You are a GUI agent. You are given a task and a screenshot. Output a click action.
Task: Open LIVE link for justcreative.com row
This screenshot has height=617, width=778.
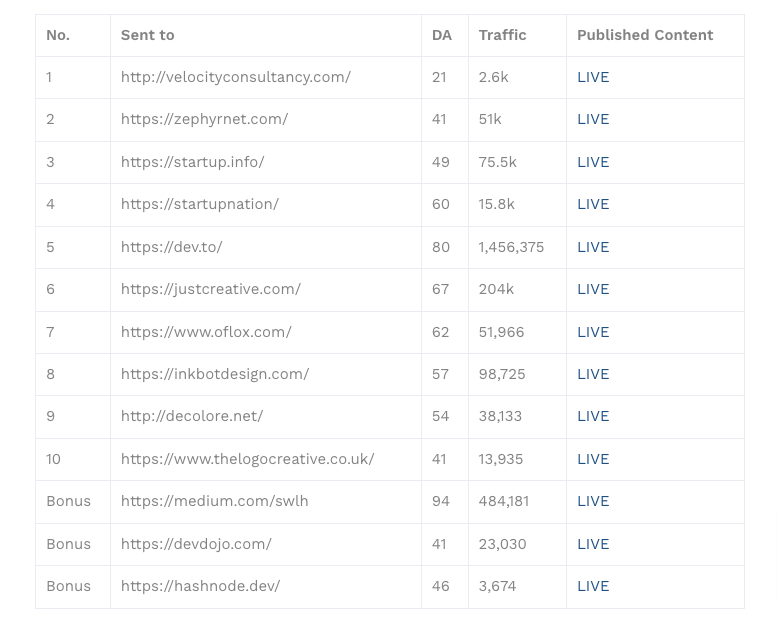(593, 289)
